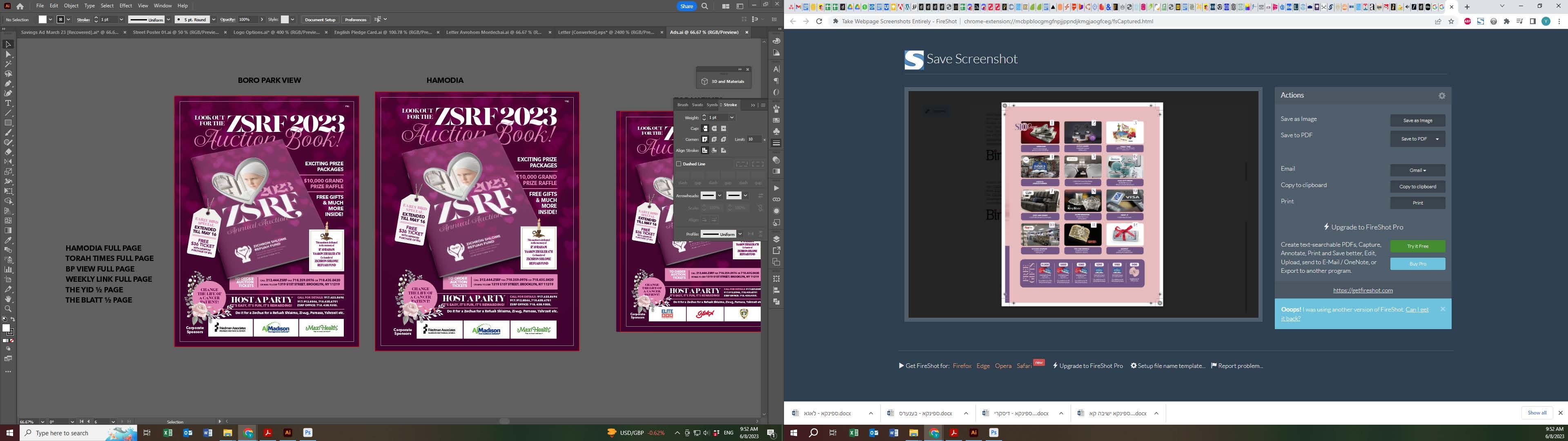Viewport: 1568px width, 441px height.
Task: Open the Stroke panel flyout menu
Action: 763,105
